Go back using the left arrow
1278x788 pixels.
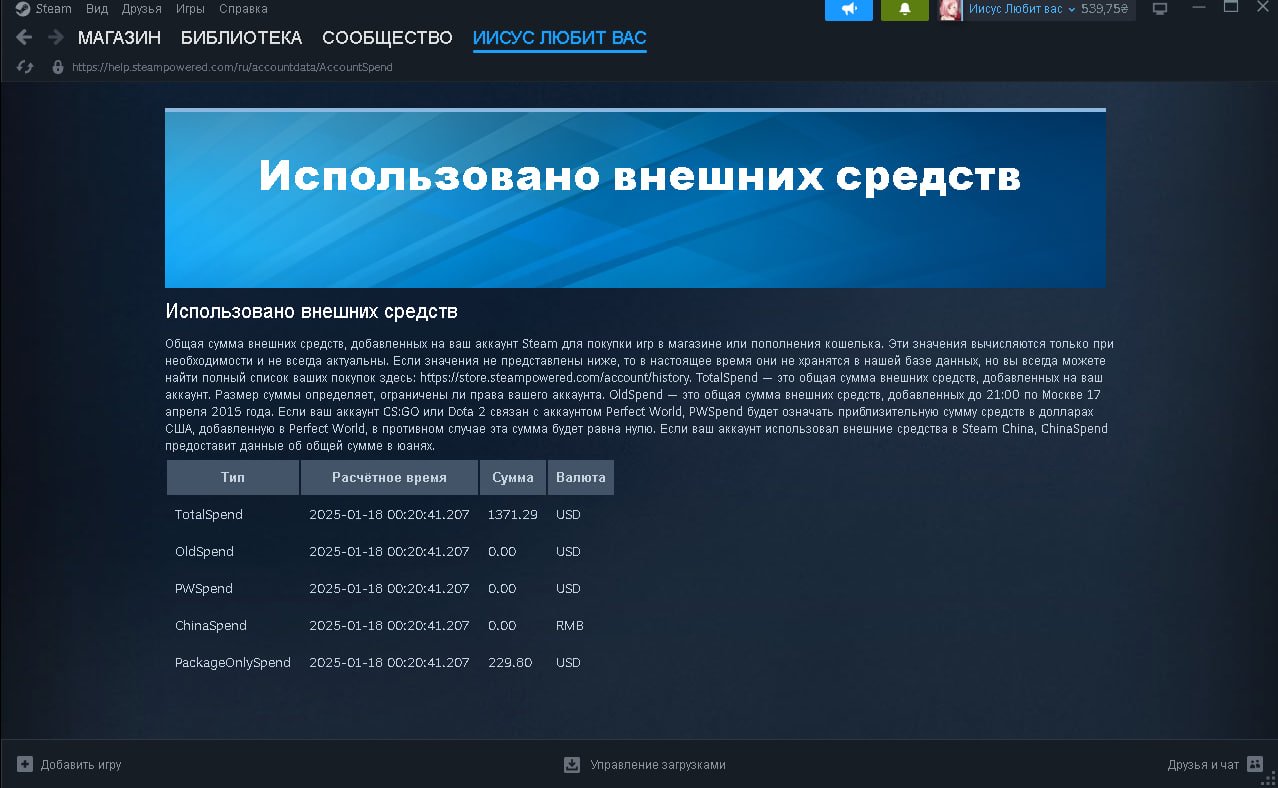[25, 38]
